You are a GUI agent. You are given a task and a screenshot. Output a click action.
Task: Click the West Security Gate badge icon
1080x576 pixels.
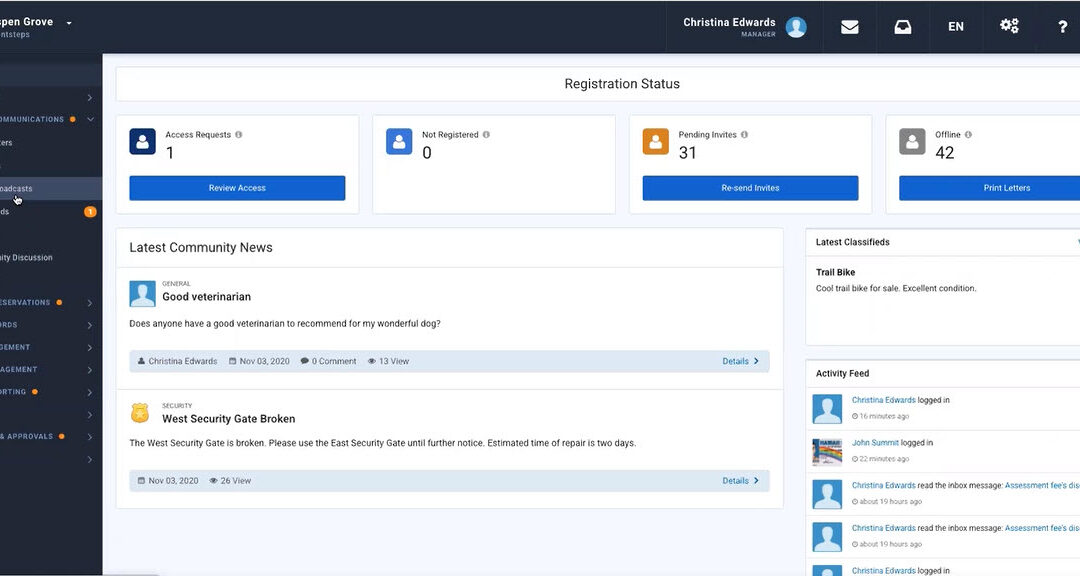click(141, 413)
